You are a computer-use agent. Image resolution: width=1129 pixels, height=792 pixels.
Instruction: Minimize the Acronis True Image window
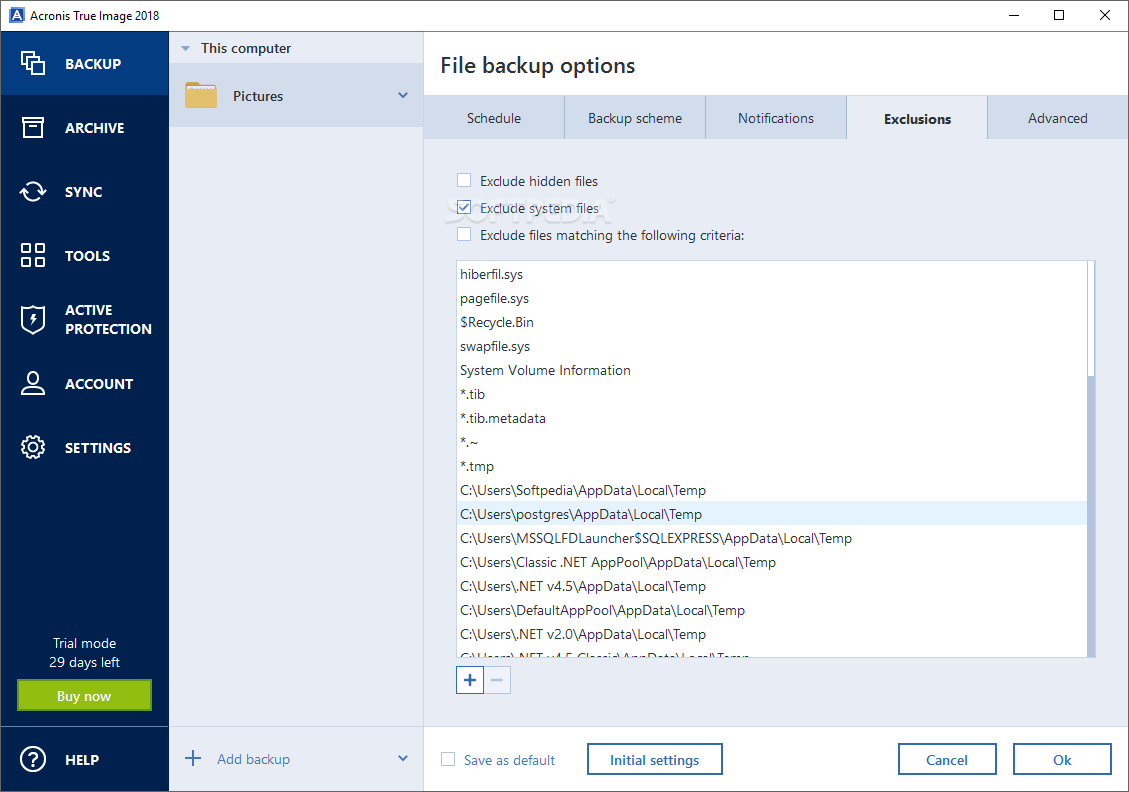pos(1014,15)
